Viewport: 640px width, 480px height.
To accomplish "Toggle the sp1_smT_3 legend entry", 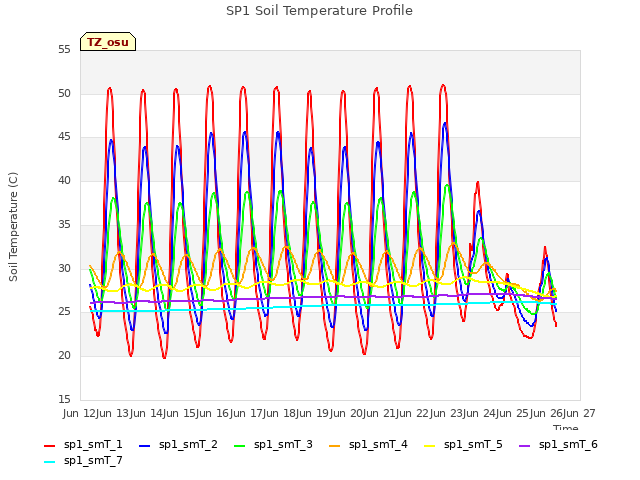I will (x=273, y=444).
